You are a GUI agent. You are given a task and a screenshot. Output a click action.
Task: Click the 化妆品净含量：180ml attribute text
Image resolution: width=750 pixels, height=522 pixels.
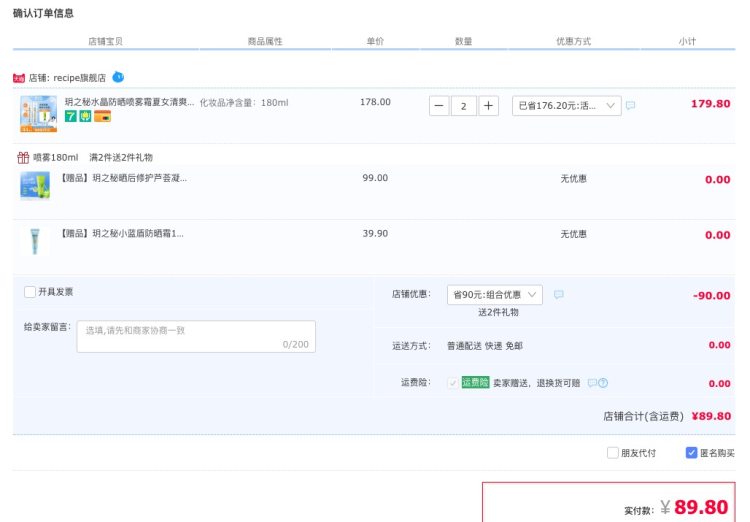244,102
